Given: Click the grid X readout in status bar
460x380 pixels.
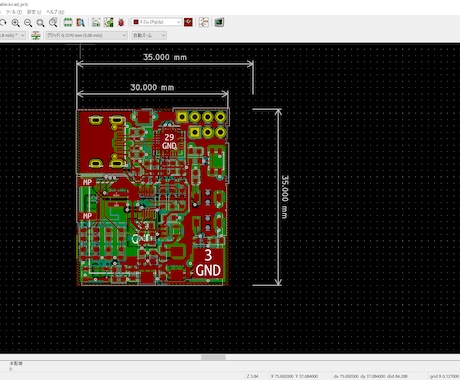Looking at the screenshot, I should tap(444, 376).
